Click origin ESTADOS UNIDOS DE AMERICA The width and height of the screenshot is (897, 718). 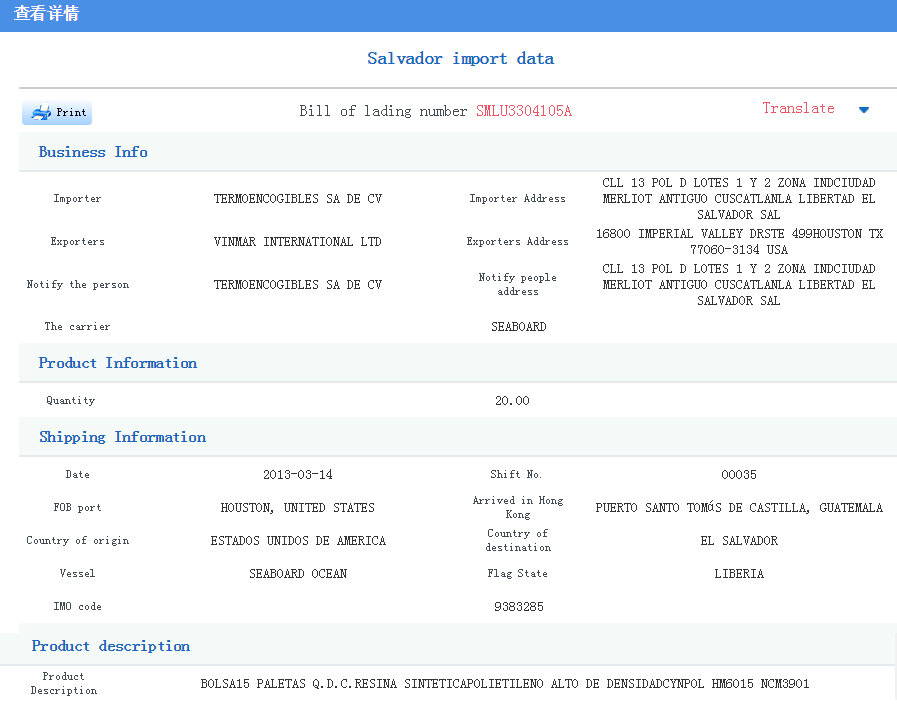(297, 541)
